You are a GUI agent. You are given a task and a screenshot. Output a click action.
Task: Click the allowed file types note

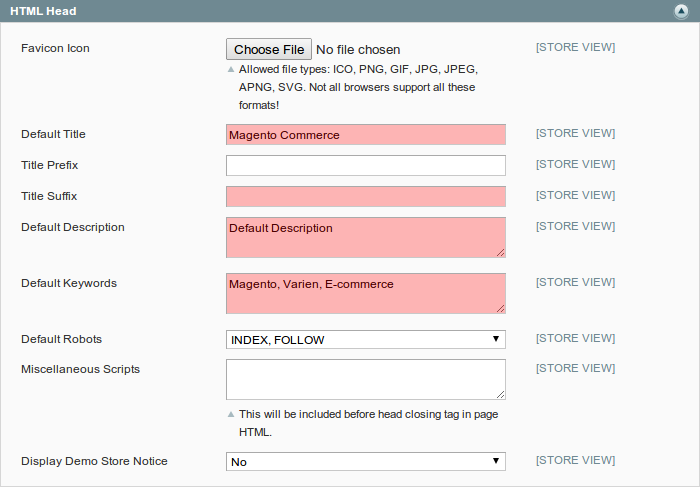coord(358,87)
